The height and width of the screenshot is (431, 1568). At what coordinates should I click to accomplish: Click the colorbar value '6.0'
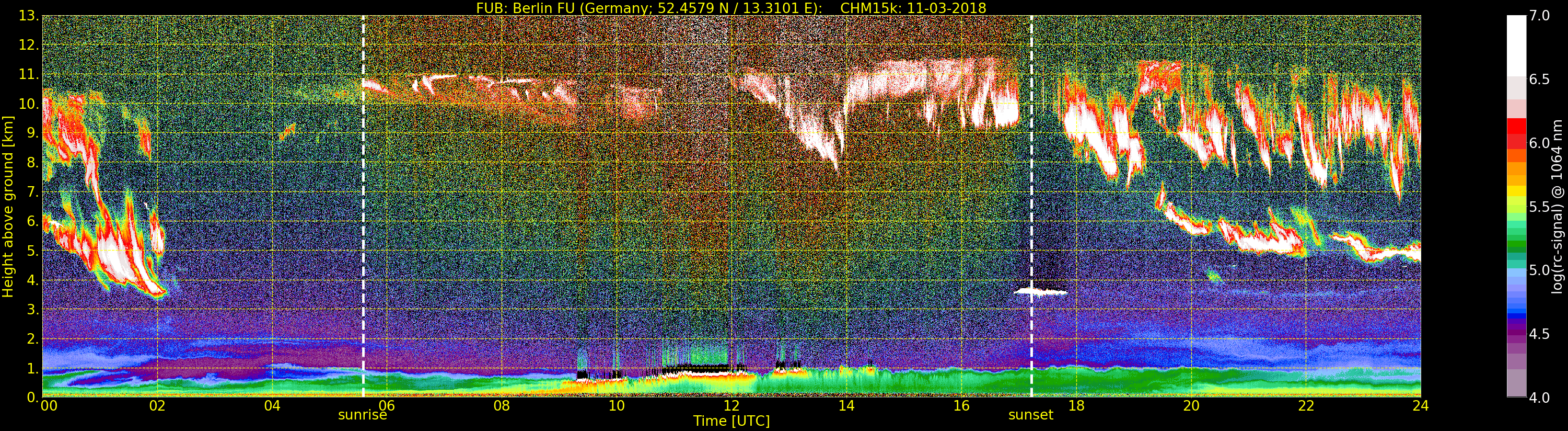(x=1539, y=143)
